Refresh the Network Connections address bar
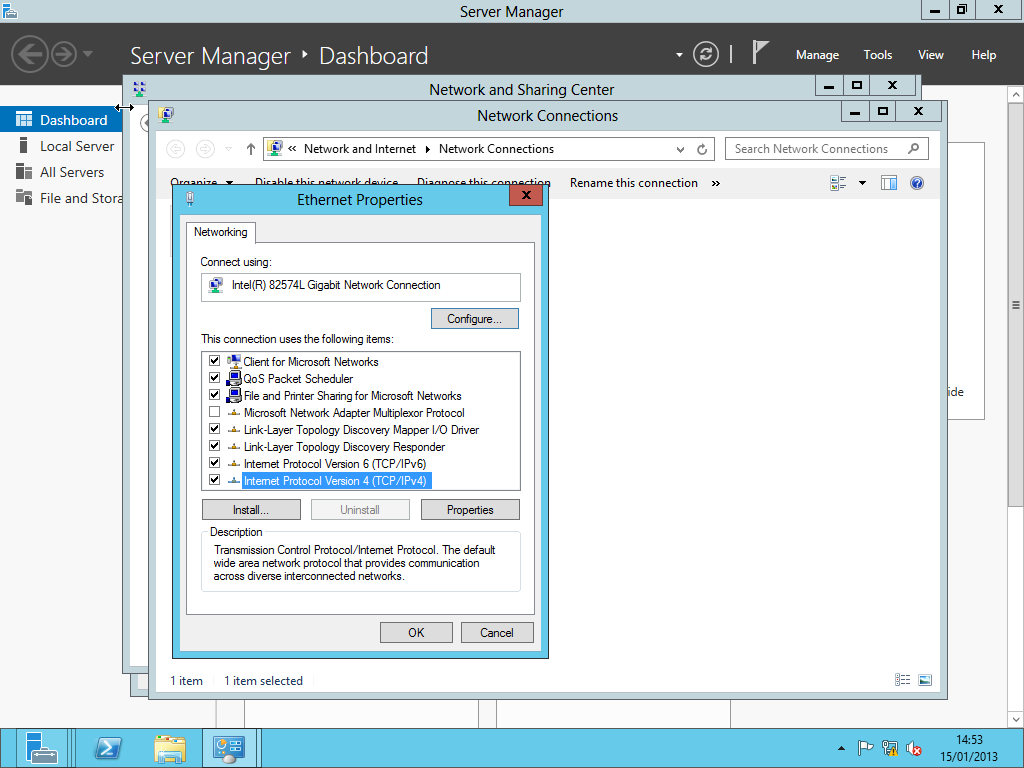 pos(703,149)
